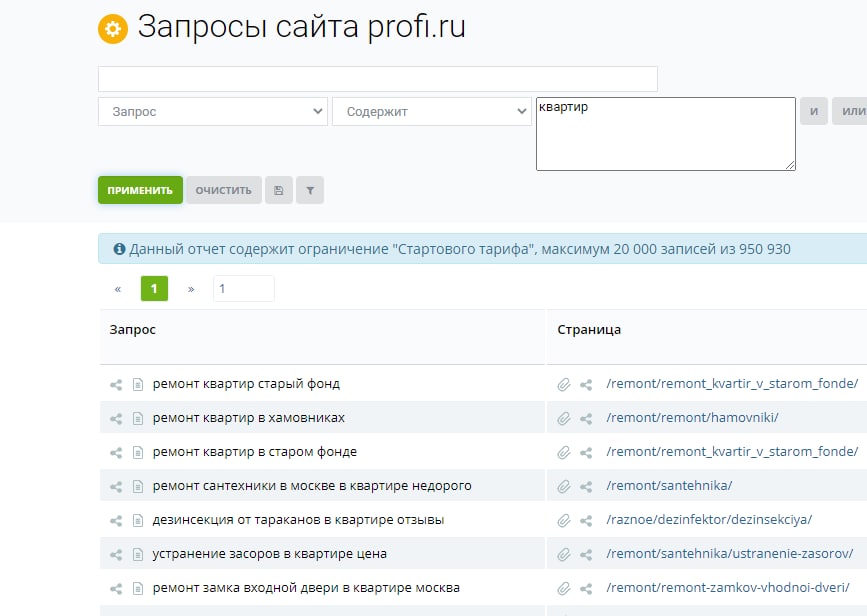Image resolution: width=867 pixels, height=616 pixels.
Task: Click share icon for 'устранение засоров в квартире цена'
Action: click(116, 555)
